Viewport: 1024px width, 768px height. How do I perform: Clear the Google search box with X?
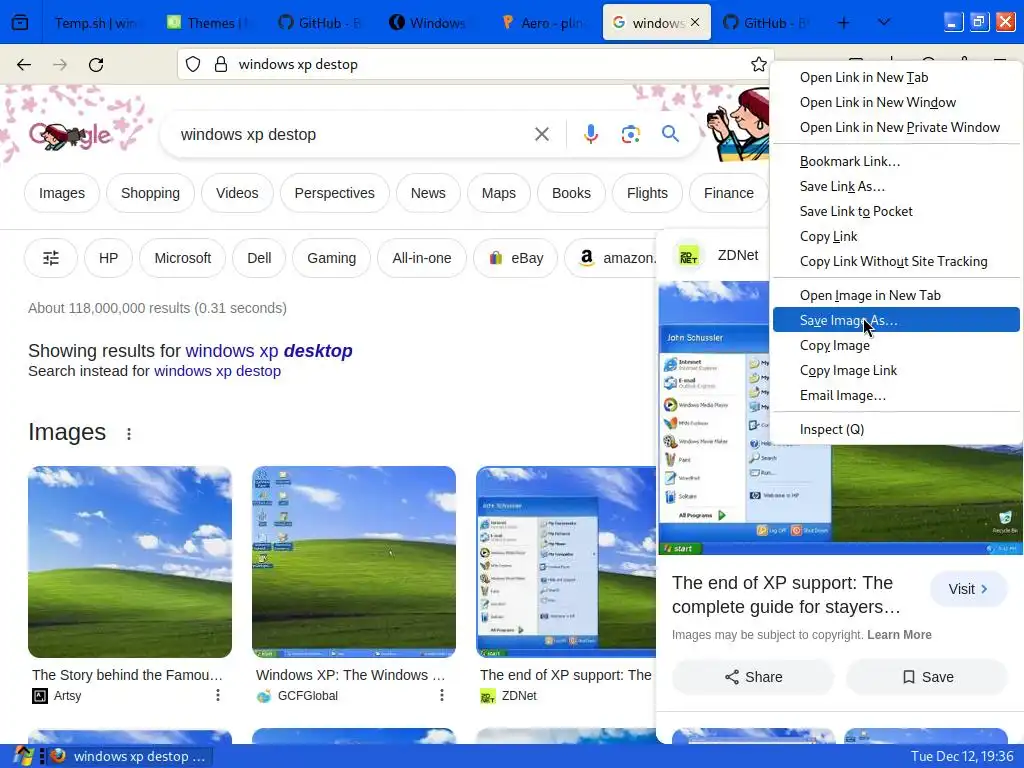click(541, 135)
